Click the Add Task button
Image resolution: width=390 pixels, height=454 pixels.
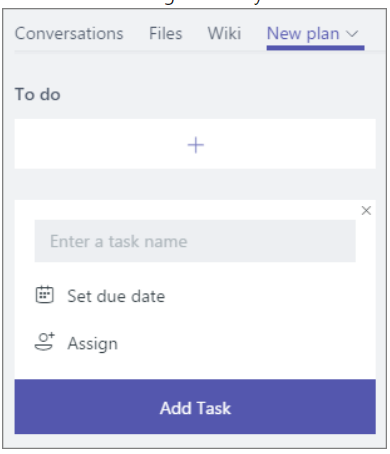pos(195,406)
